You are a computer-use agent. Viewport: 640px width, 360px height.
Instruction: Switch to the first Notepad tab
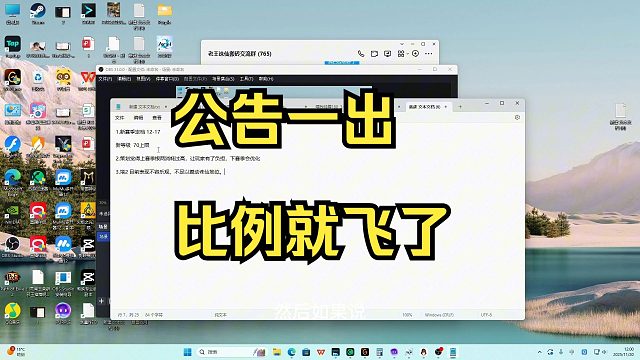(x=144, y=107)
